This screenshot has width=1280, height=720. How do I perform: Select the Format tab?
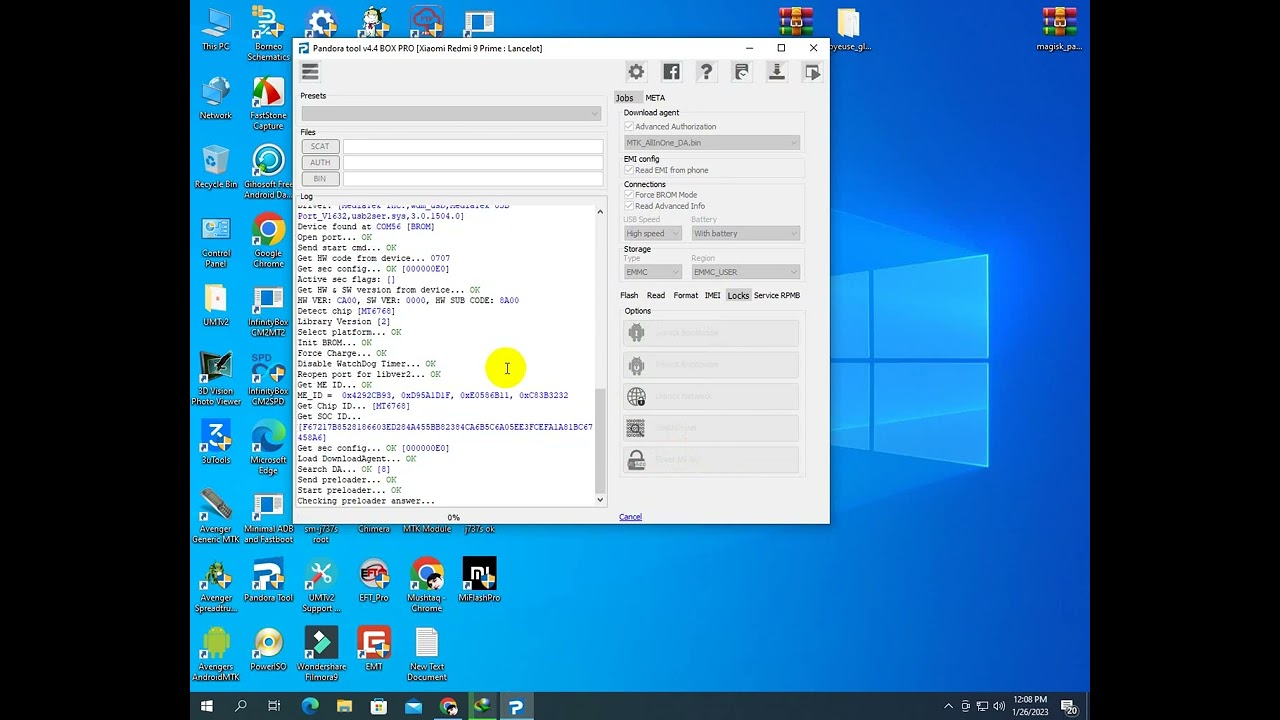(x=686, y=296)
